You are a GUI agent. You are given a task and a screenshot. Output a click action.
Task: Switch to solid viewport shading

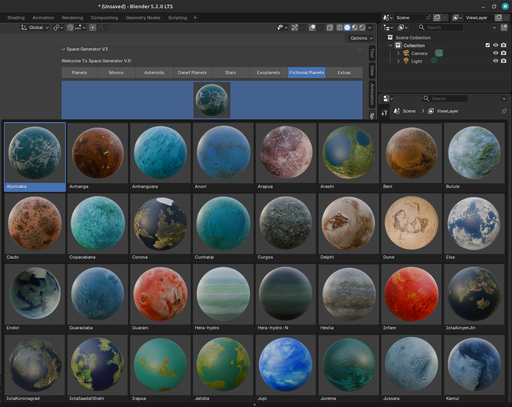tap(347, 28)
